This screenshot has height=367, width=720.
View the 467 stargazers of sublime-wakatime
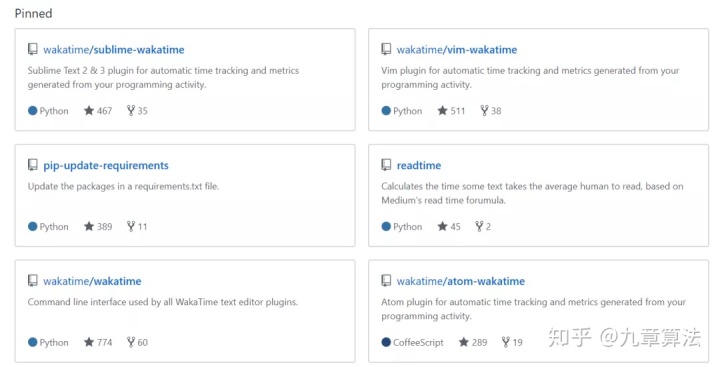[x=98, y=111]
